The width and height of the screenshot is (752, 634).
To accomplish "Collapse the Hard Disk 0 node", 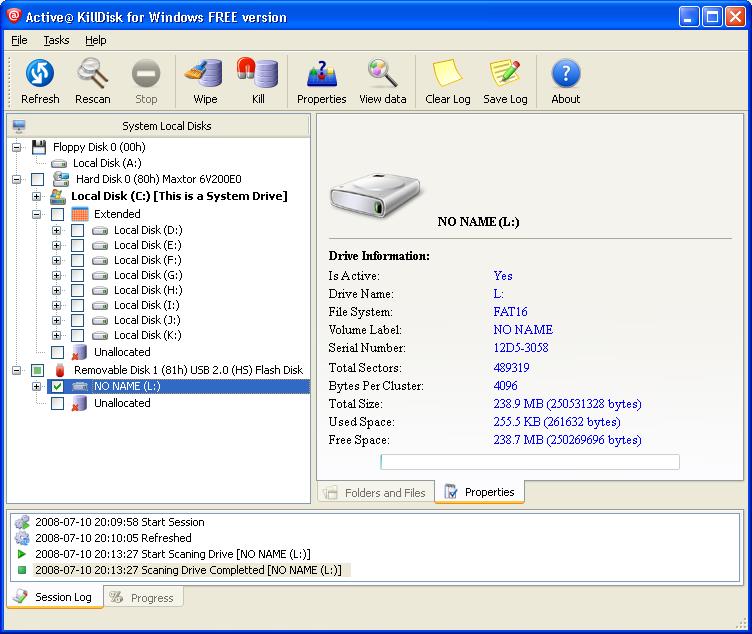I will click(17, 179).
